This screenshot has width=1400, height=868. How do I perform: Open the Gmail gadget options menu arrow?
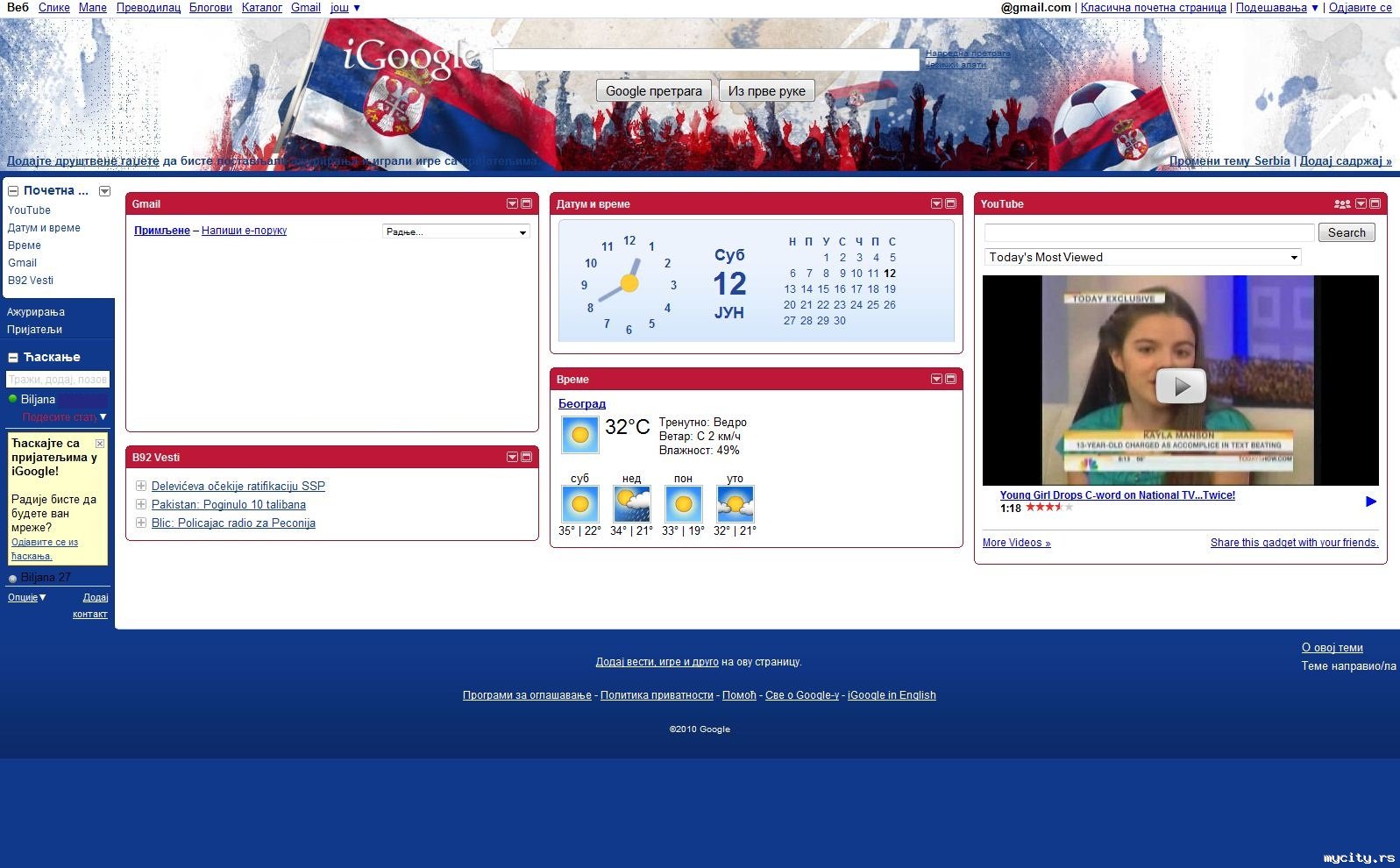tap(512, 203)
